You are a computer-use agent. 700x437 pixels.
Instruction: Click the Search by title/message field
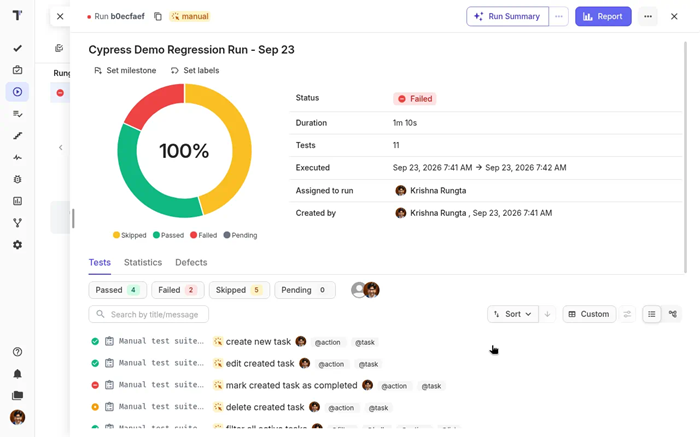pos(149,314)
